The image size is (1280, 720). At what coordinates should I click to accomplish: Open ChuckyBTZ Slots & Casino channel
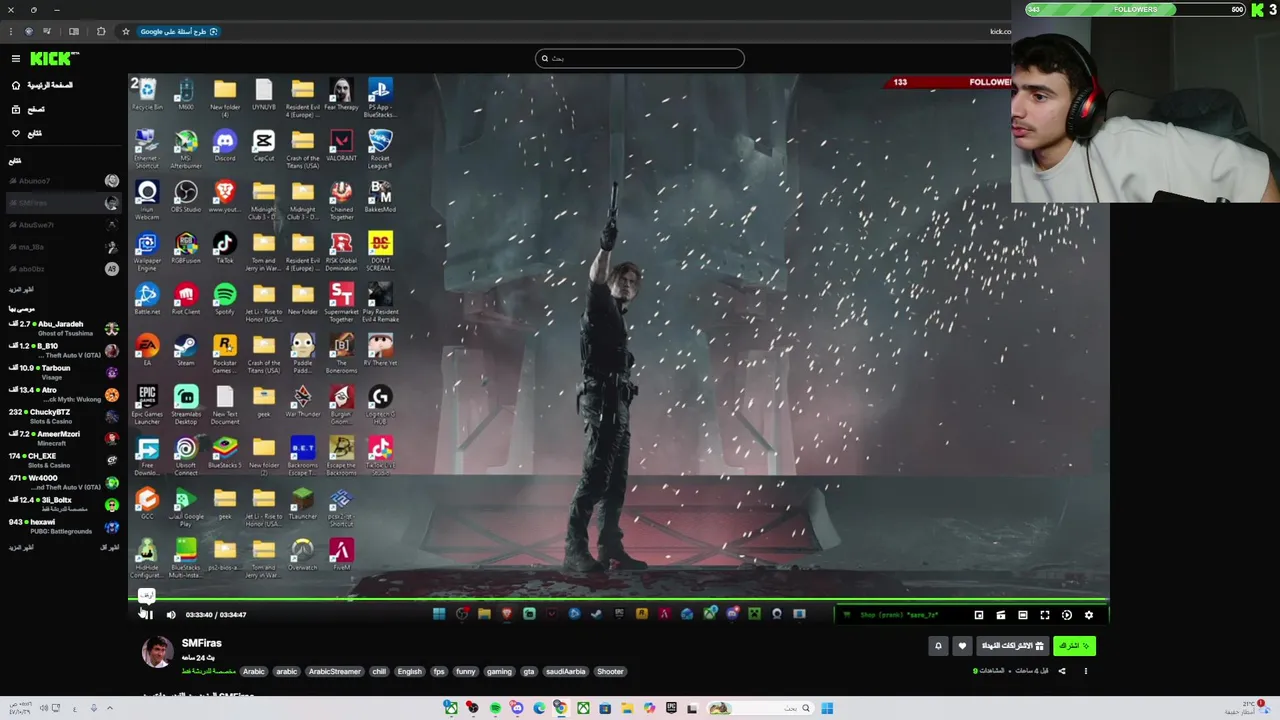(x=63, y=416)
